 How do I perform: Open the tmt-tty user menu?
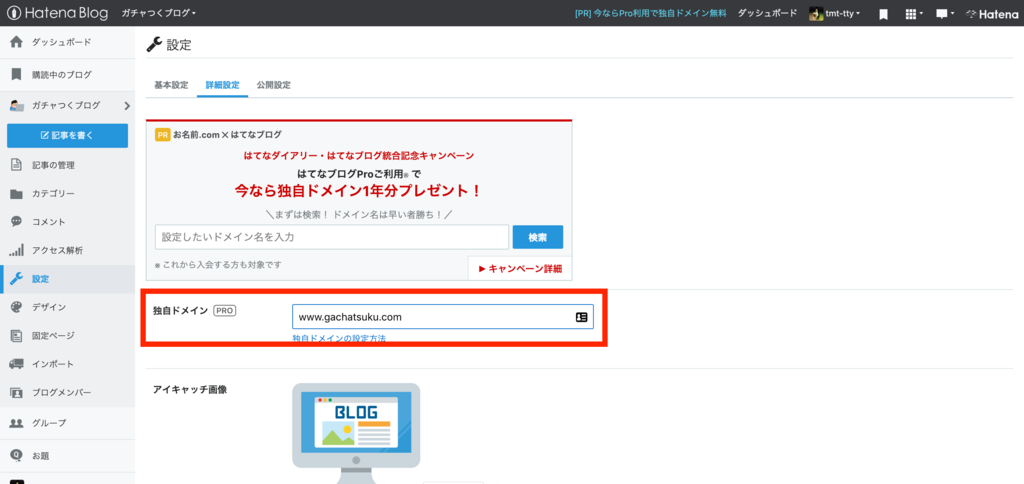pos(835,13)
